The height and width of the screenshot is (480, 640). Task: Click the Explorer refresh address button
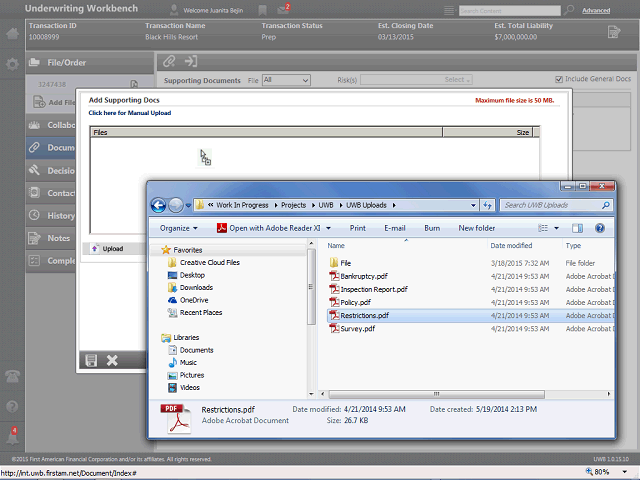pos(487,205)
